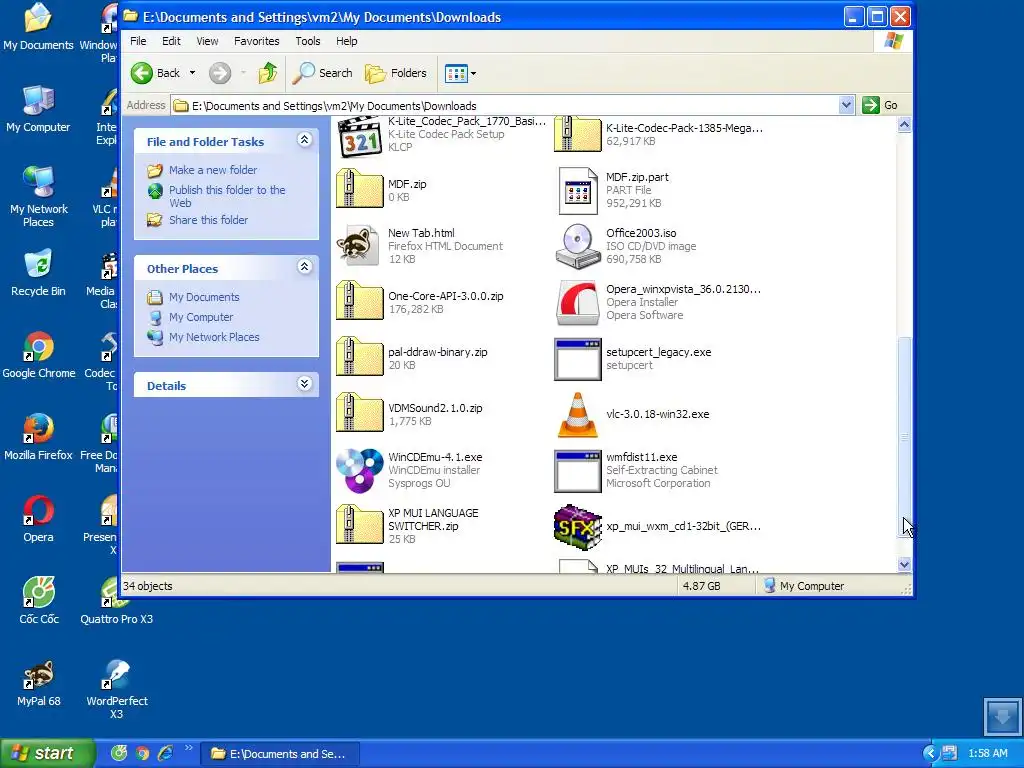The width and height of the screenshot is (1024, 768).
Task: Go to My Computer in Other Places
Action: pyautogui.click(x=200, y=317)
